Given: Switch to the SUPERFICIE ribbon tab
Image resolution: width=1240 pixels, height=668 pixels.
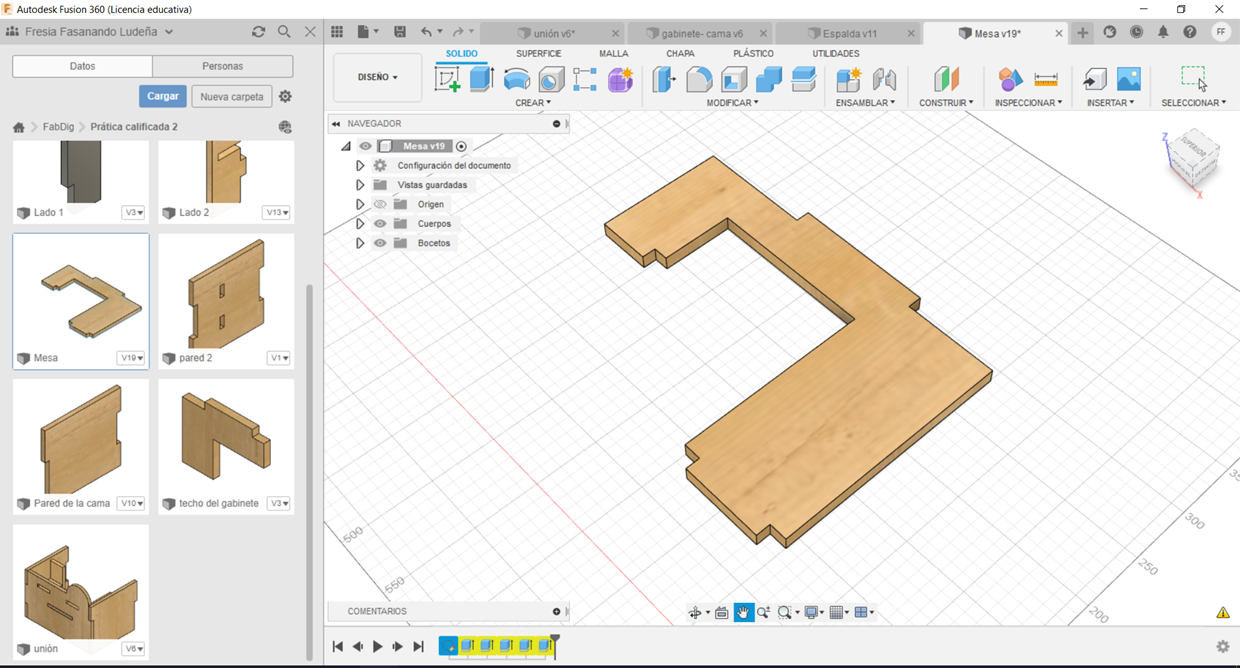Looking at the screenshot, I should click(x=538, y=53).
